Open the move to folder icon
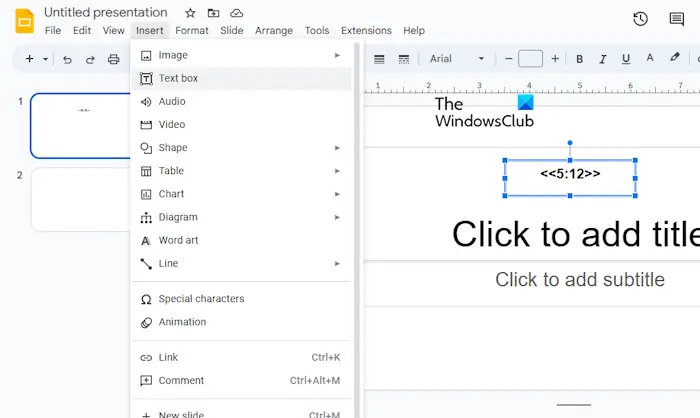Image resolution: width=700 pixels, height=418 pixels. point(213,13)
